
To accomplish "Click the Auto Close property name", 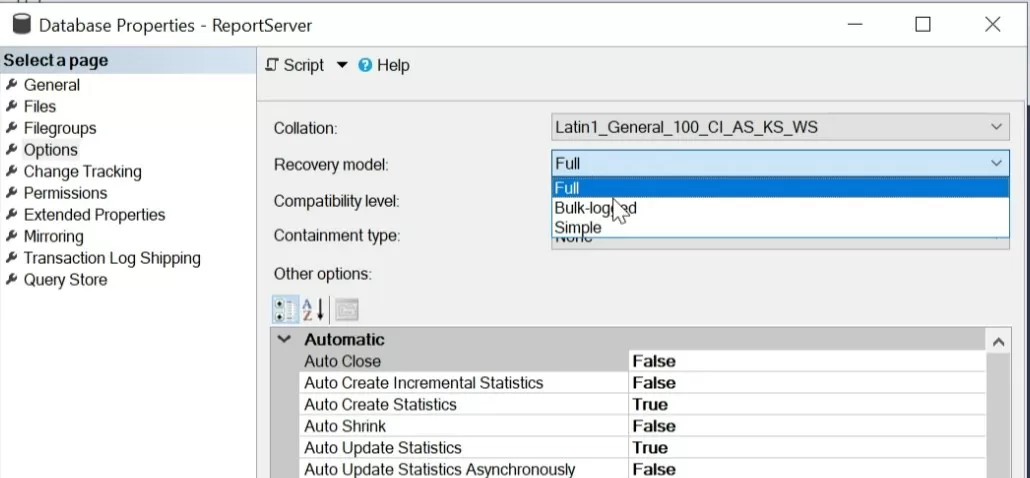I will 342,361.
